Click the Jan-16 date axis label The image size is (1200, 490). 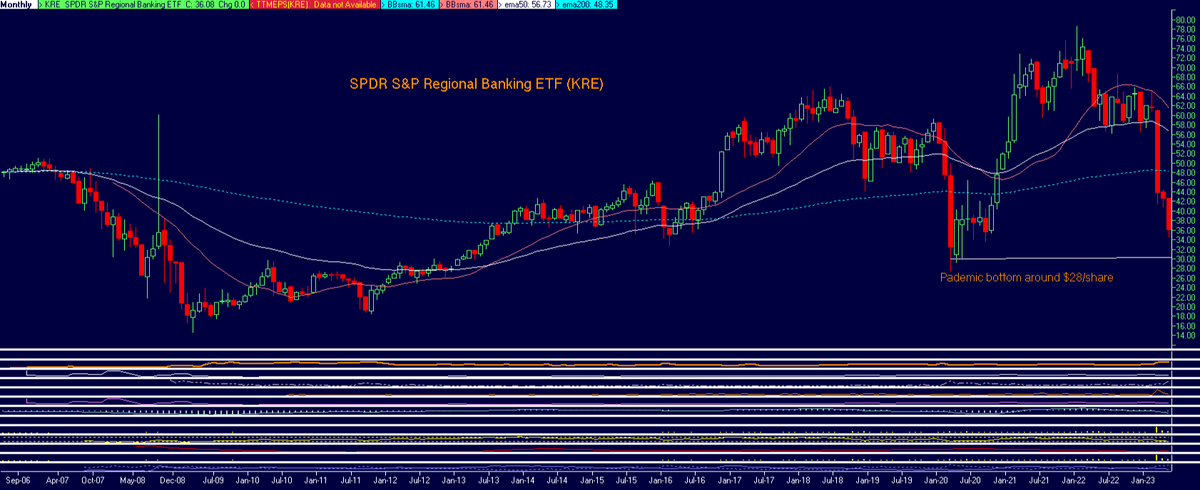(x=662, y=480)
